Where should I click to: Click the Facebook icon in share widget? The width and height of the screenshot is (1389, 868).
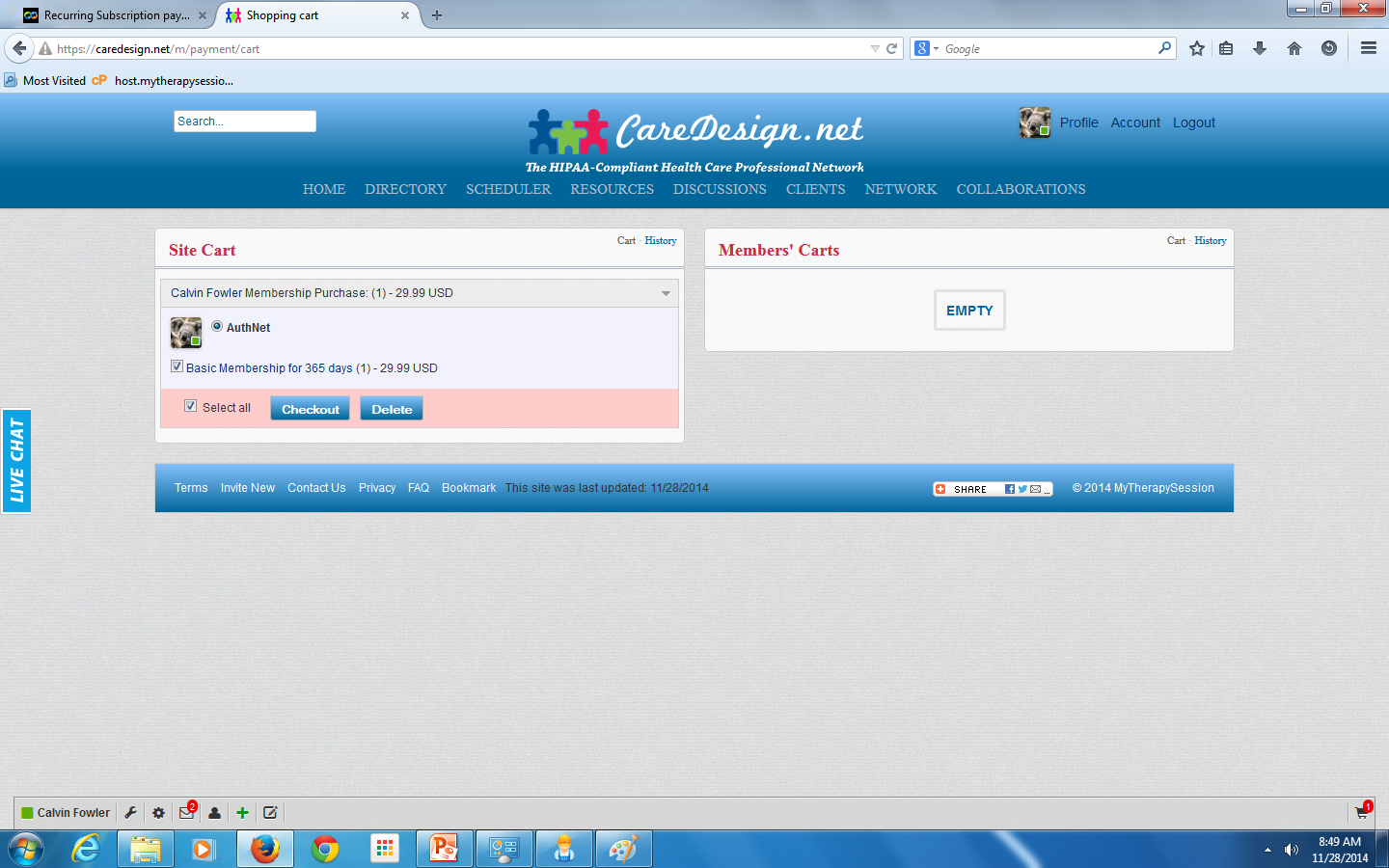[x=1010, y=489]
